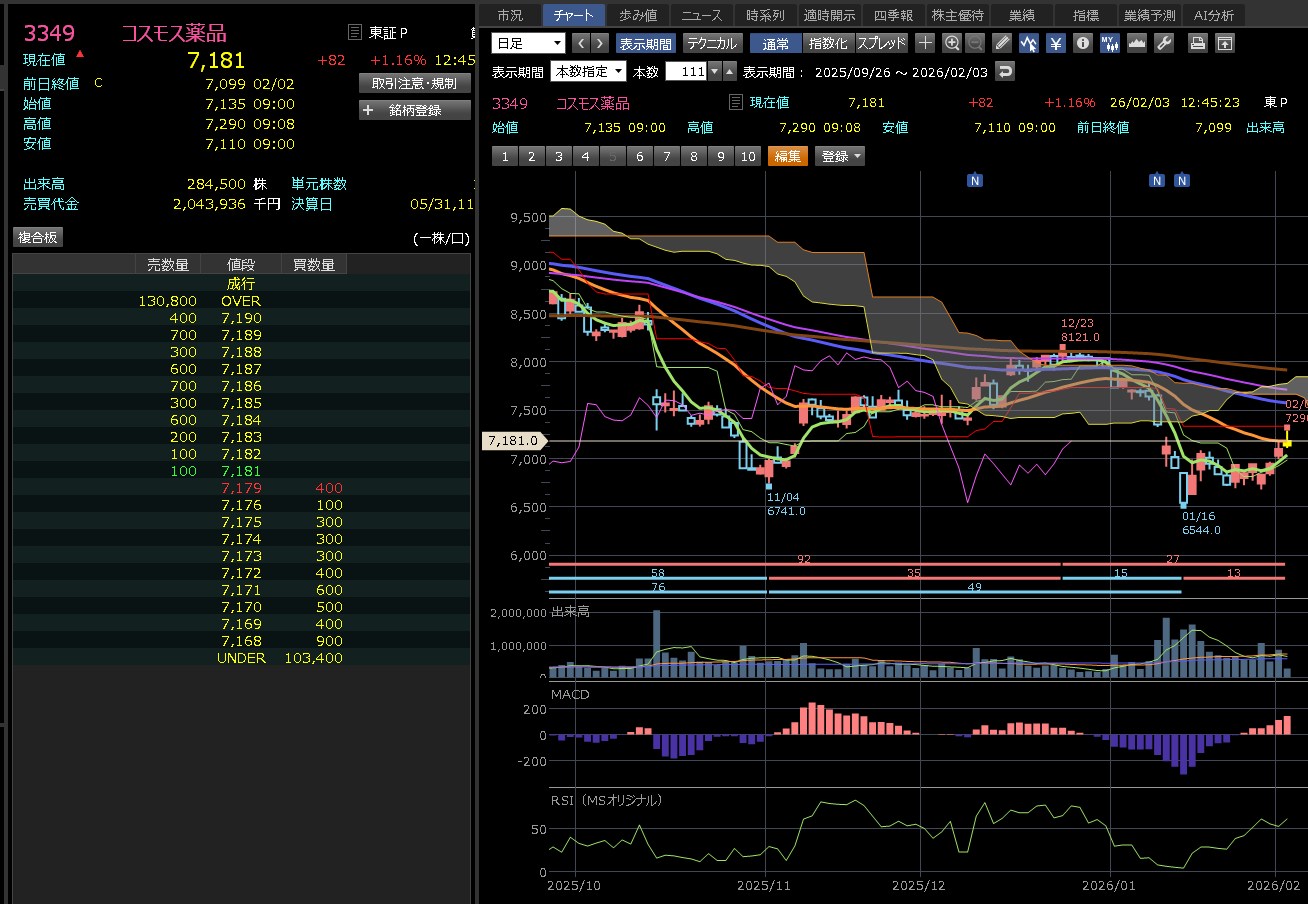Click the zoom in magnifier icon

click(x=951, y=43)
